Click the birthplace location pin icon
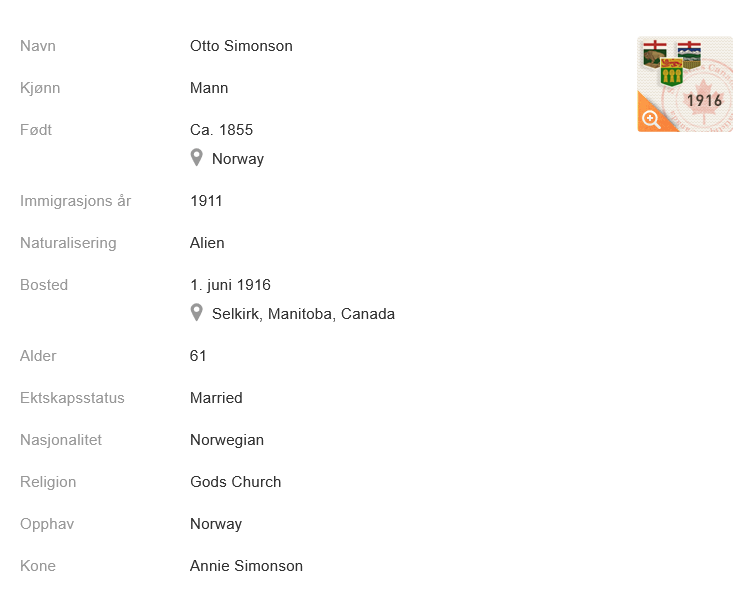This screenshot has width=753, height=599. (x=197, y=158)
